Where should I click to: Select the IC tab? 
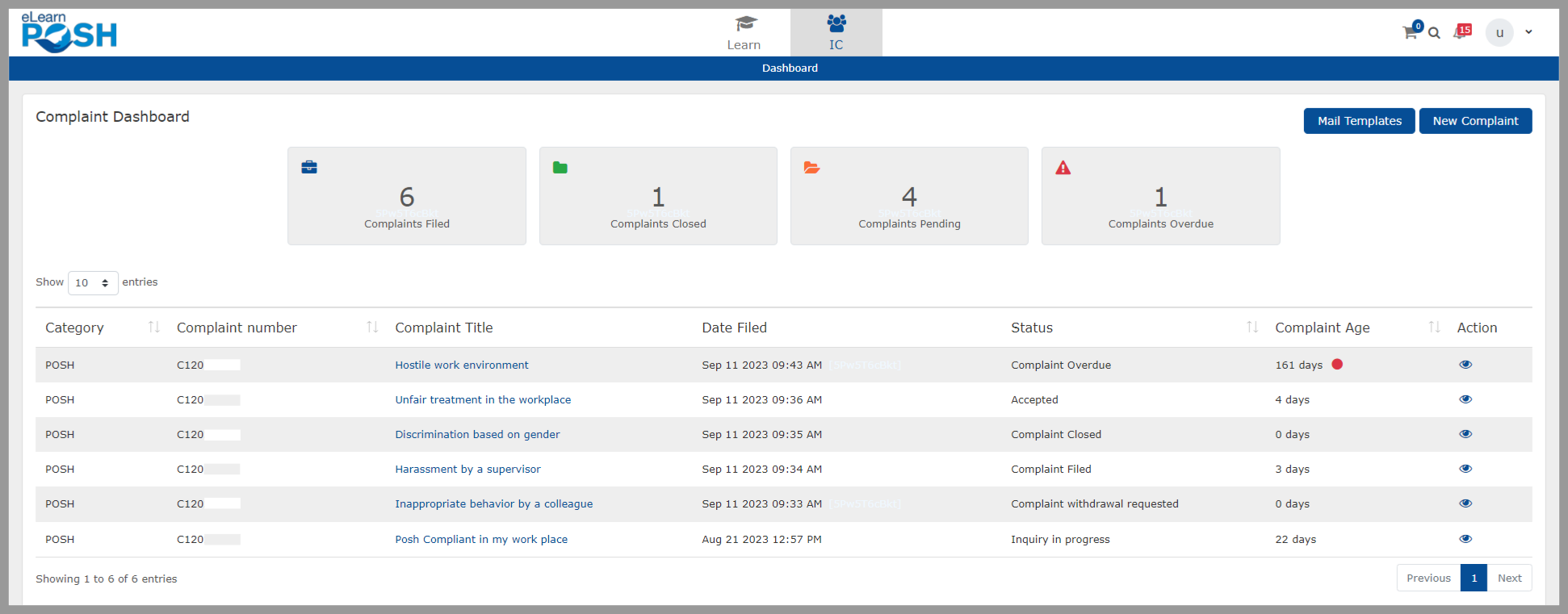[836, 33]
